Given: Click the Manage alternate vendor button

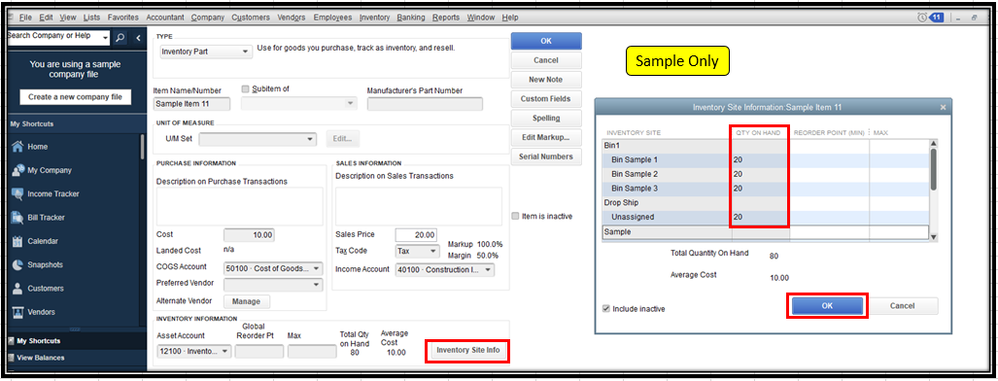Looking at the screenshot, I should tap(247, 301).
